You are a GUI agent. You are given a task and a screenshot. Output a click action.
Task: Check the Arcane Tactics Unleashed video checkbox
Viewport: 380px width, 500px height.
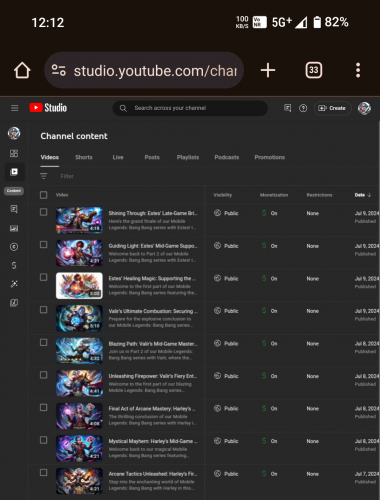43,473
